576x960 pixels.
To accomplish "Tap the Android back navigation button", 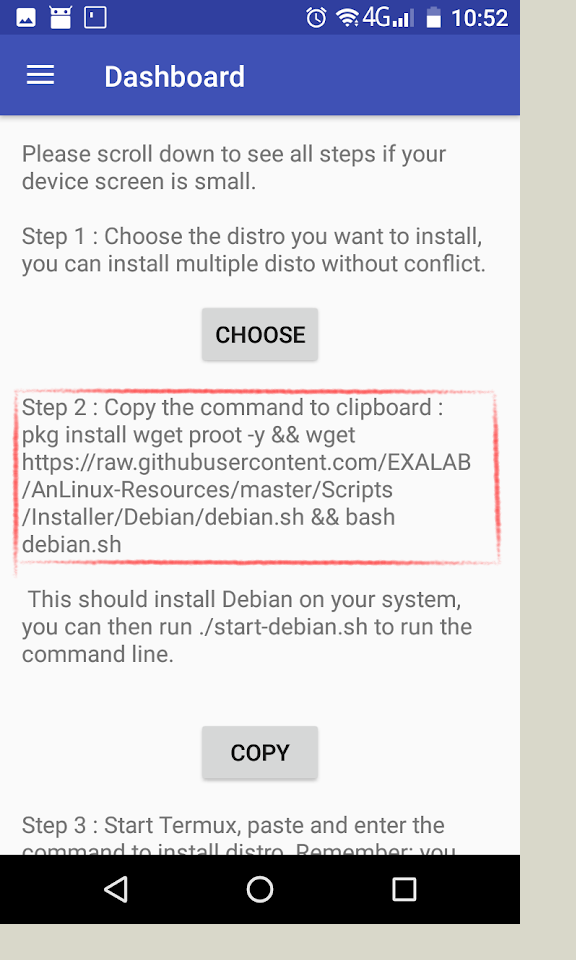I will pyautogui.click(x=116, y=889).
